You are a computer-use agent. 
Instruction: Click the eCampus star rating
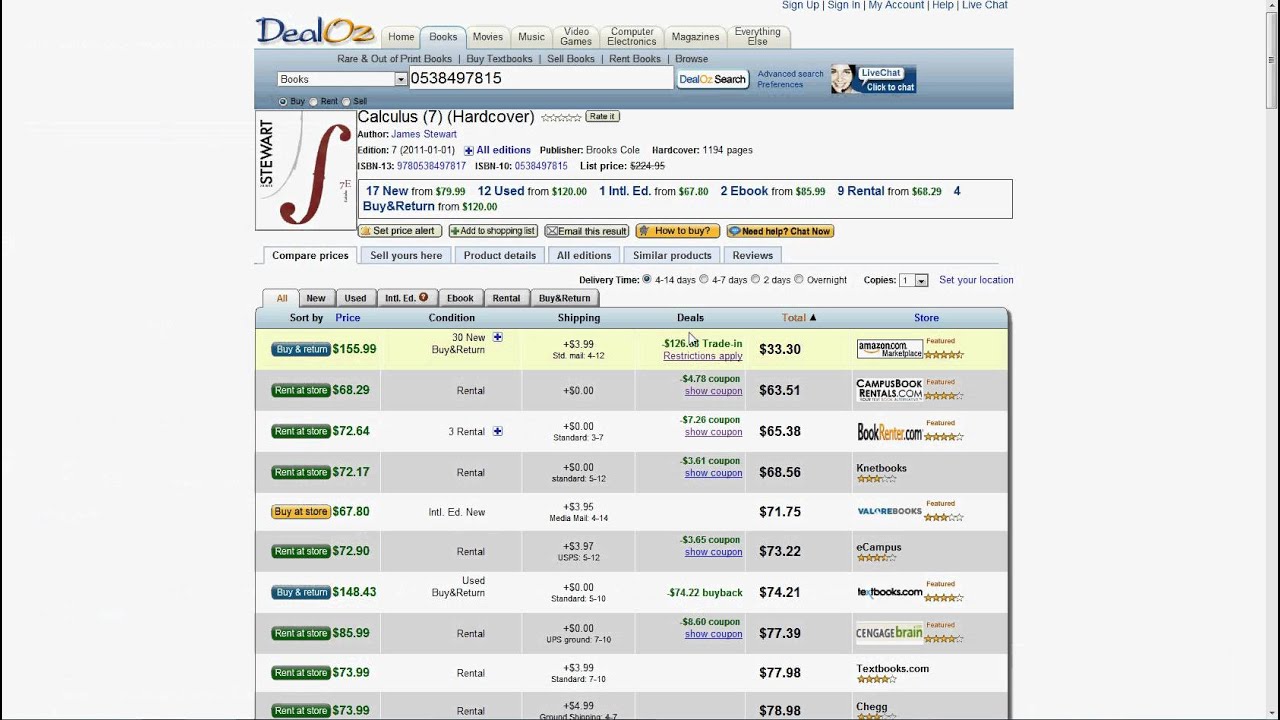(876, 558)
